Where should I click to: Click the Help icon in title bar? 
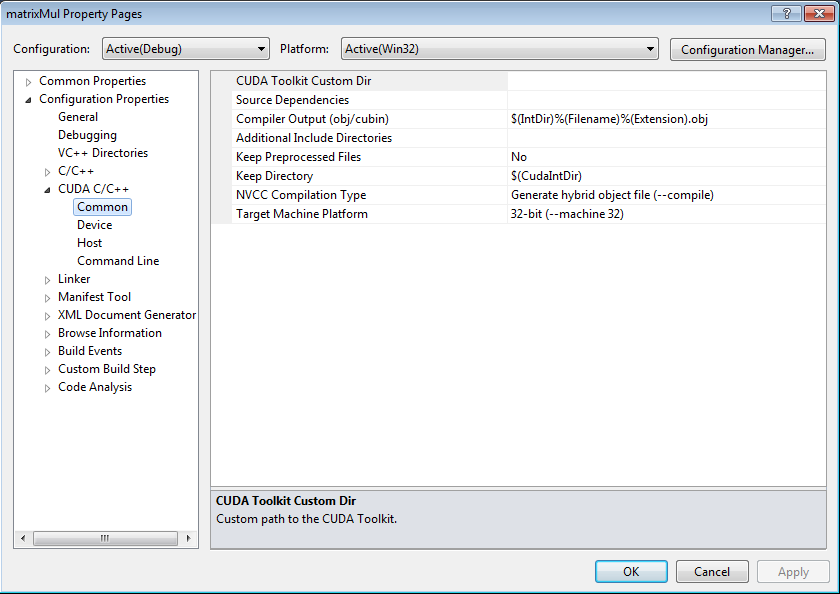pos(786,13)
